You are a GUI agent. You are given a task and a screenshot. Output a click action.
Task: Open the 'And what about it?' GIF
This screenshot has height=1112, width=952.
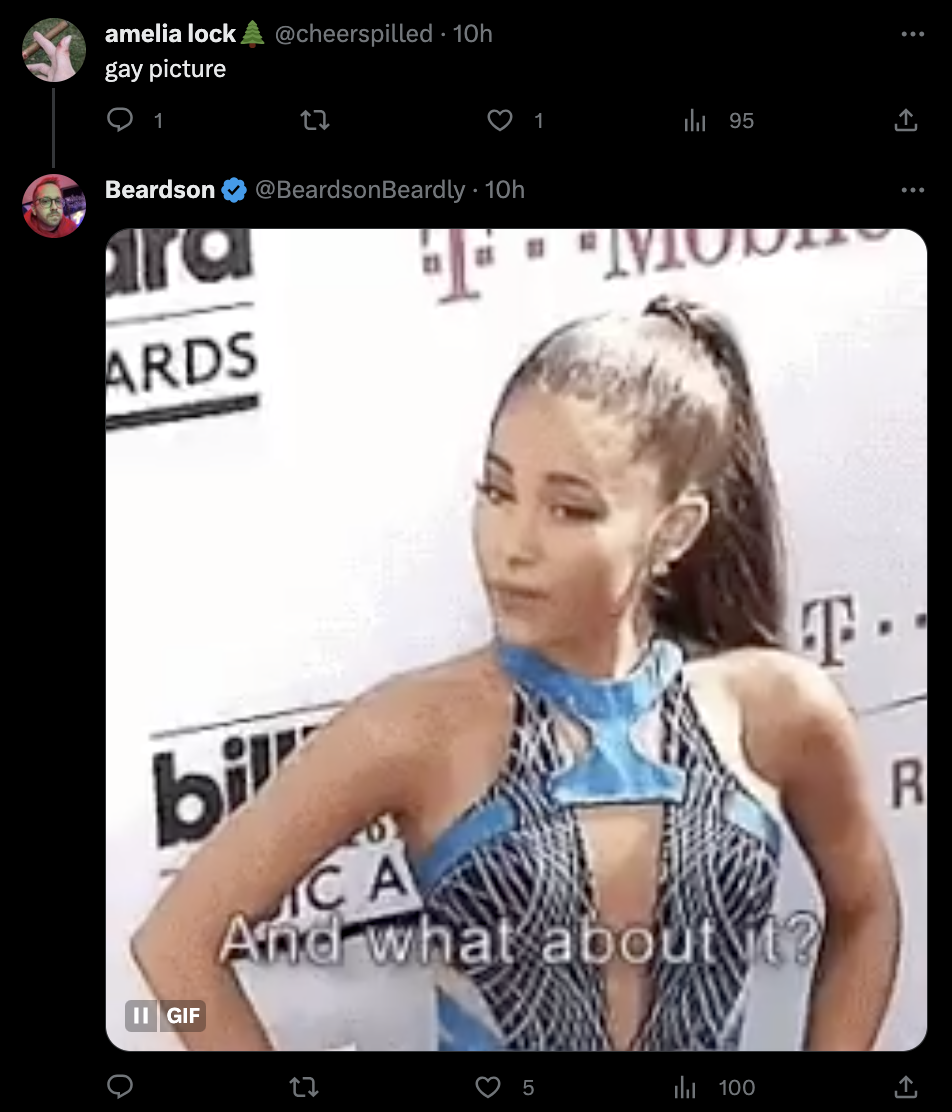click(x=516, y=639)
